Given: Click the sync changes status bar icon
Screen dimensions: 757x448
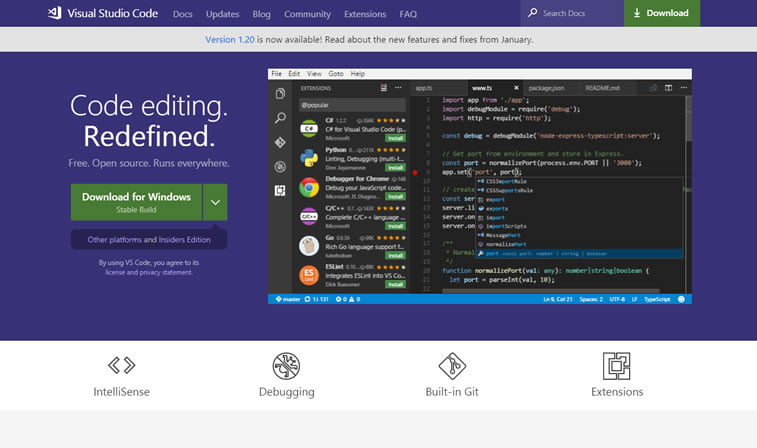Looking at the screenshot, I should [x=308, y=299].
